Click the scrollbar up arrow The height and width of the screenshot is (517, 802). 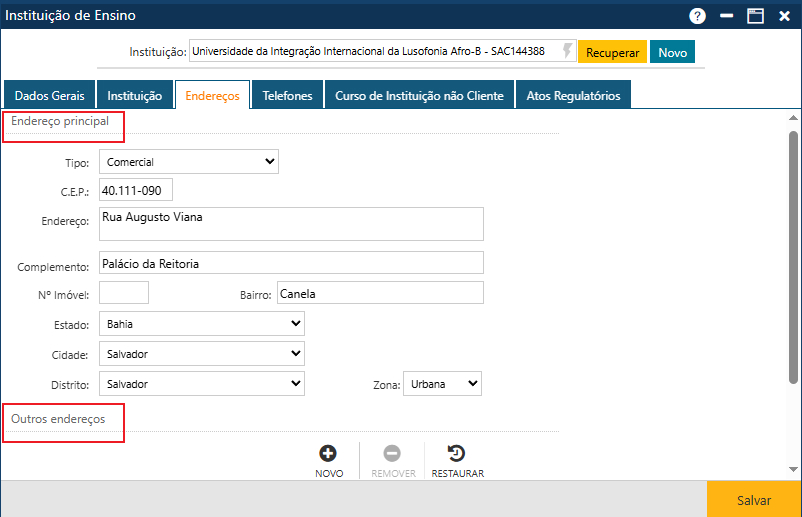click(x=793, y=118)
